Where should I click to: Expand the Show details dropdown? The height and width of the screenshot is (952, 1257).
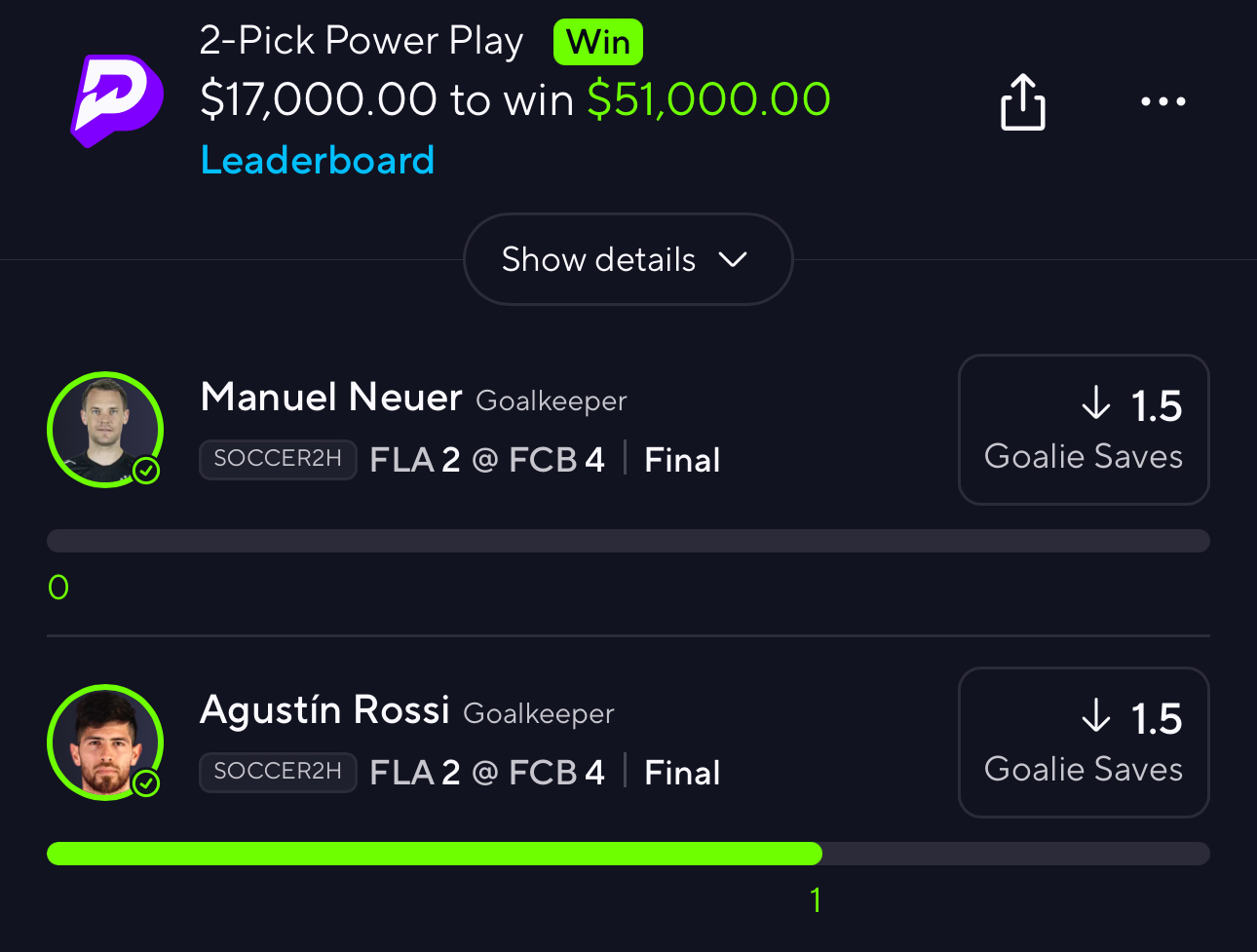click(x=628, y=259)
